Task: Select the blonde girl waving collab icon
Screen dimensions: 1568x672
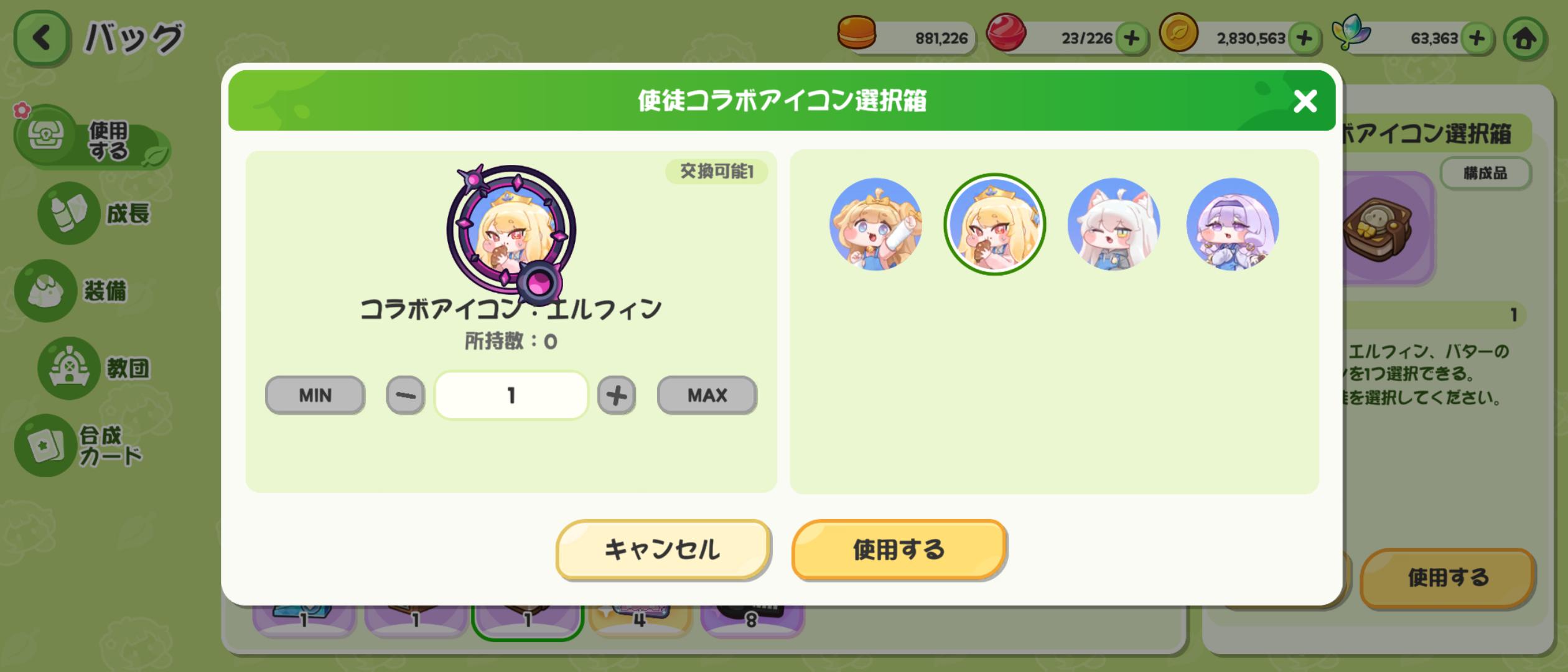Action: click(875, 224)
